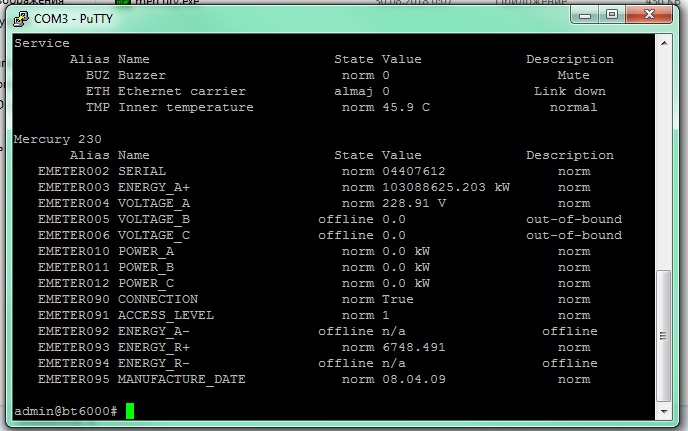This screenshot has width=688, height=431.
Task: Click 'Buzzer' name text
Action: [x=142, y=75]
